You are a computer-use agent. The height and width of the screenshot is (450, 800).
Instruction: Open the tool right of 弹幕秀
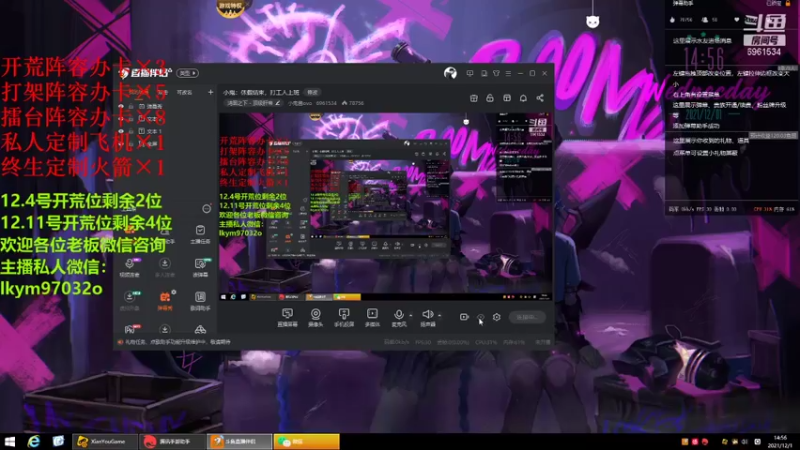point(200,301)
